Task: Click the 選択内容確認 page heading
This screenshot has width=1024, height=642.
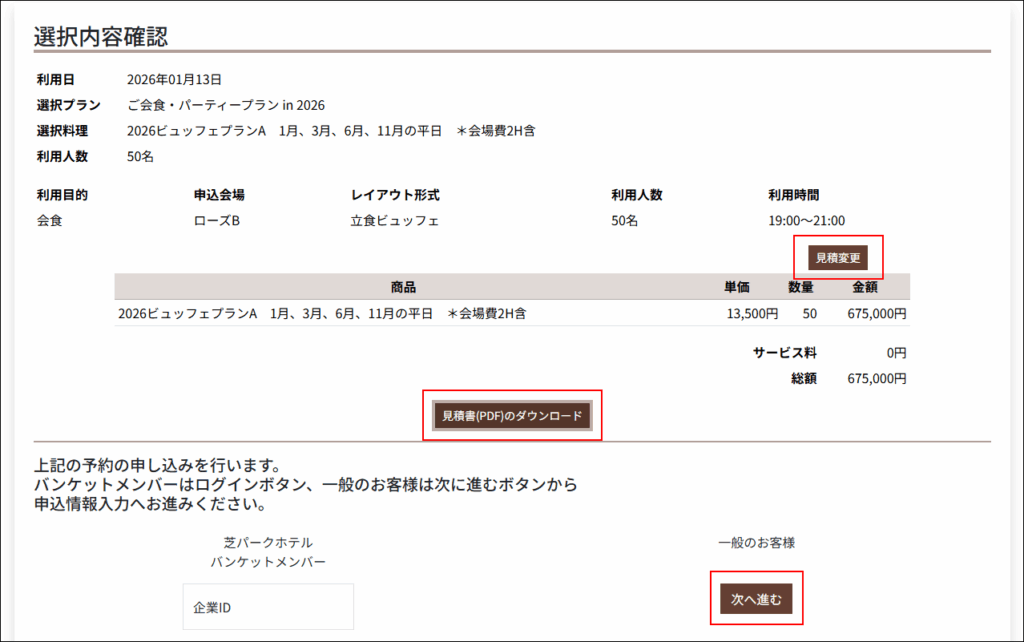Action: point(101,37)
